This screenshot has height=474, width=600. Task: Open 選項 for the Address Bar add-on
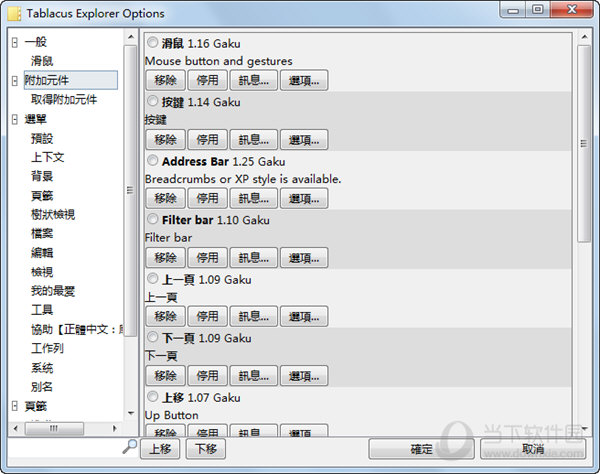point(304,198)
